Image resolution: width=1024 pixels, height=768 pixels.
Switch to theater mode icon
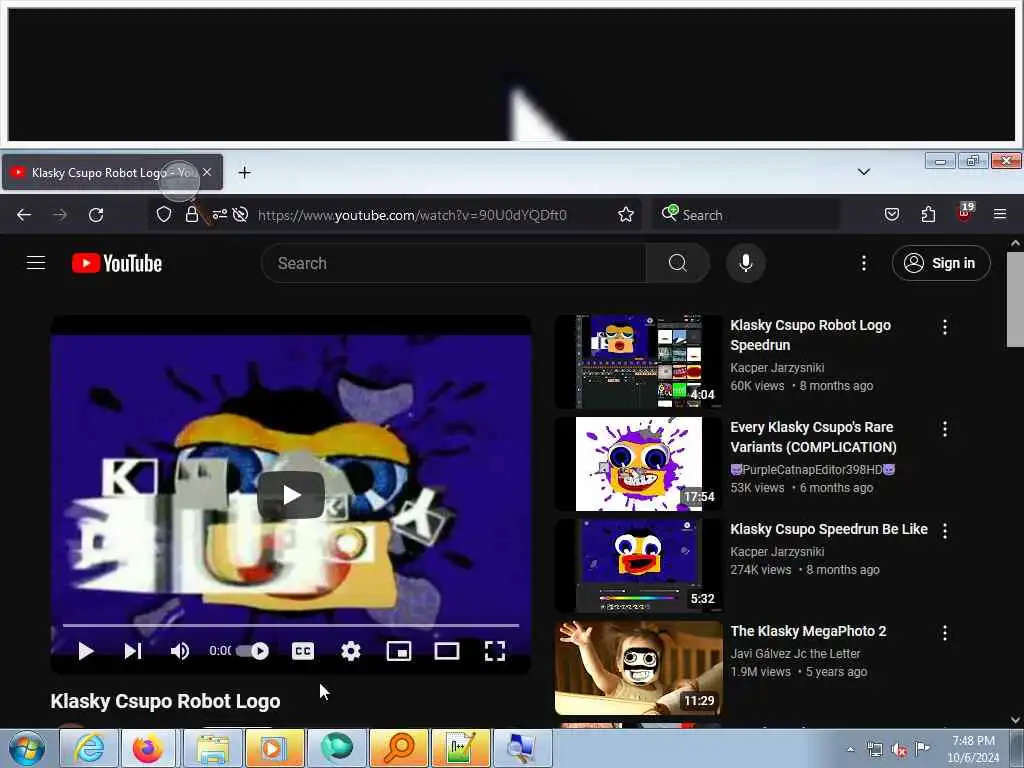(447, 651)
